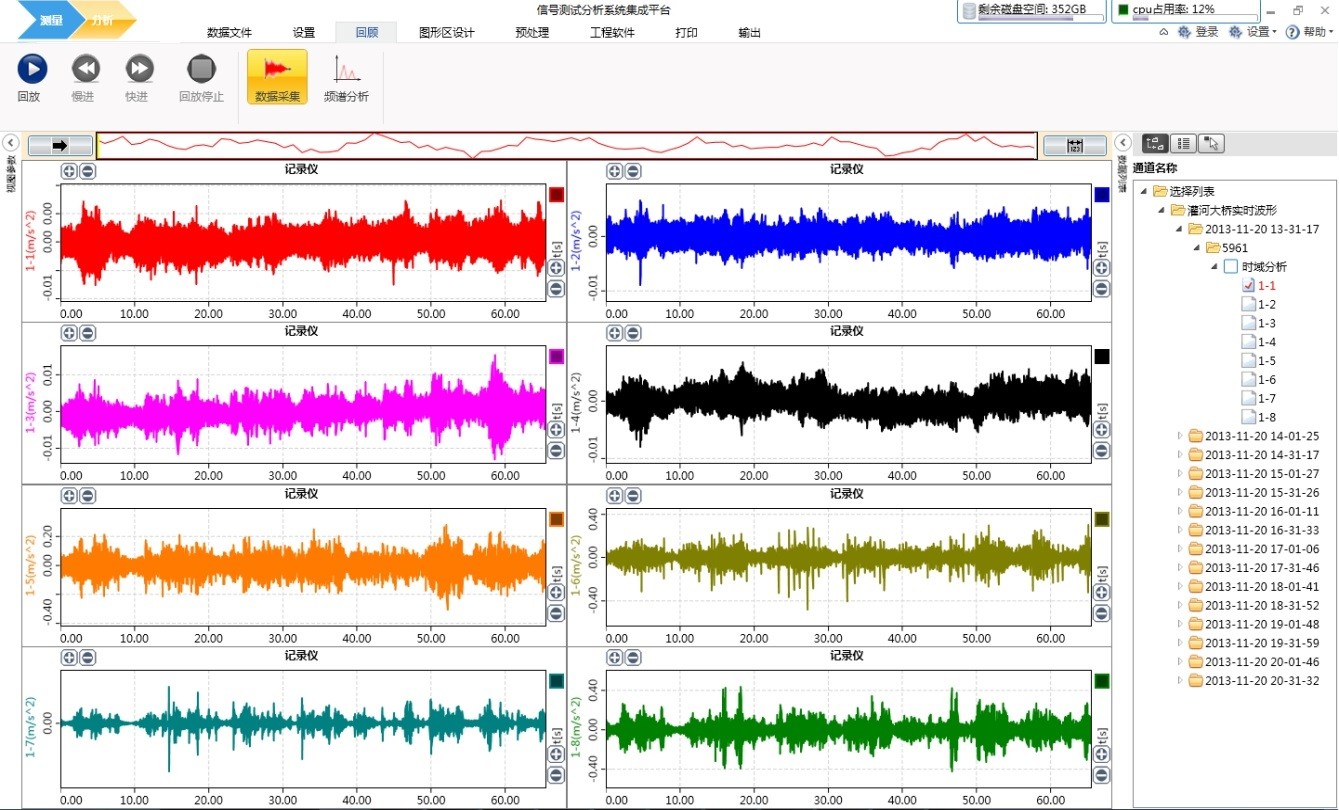This screenshot has width=1339, height=810.
Task: Open the 图形区设计 tab
Action: (x=446, y=33)
